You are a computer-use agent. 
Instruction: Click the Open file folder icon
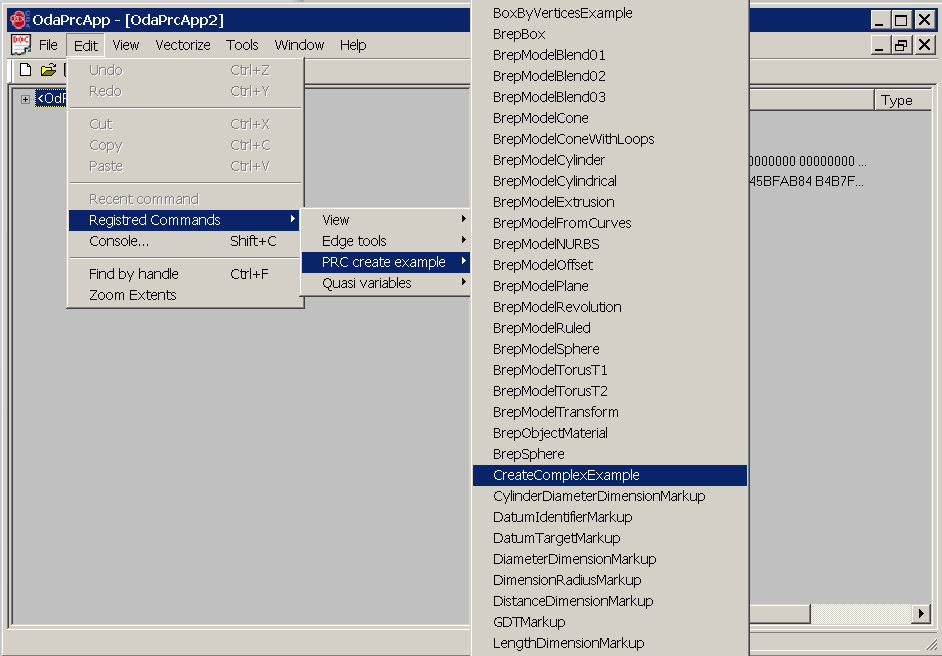(48, 70)
